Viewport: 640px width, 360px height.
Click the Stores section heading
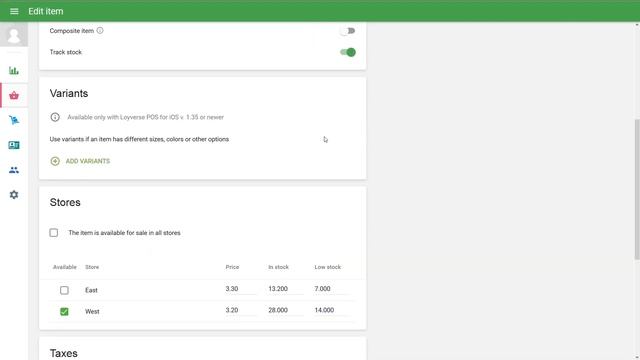click(65, 202)
